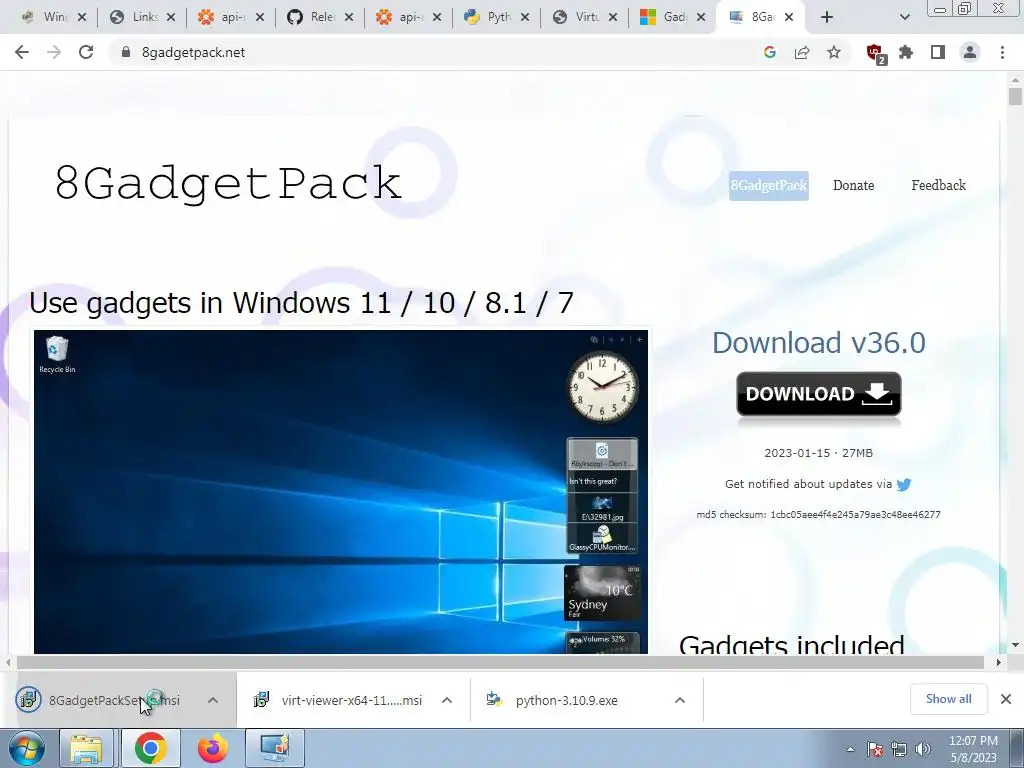Open the remote viewer taskbar app
This screenshot has width=1024, height=768.
pyautogui.click(x=275, y=748)
